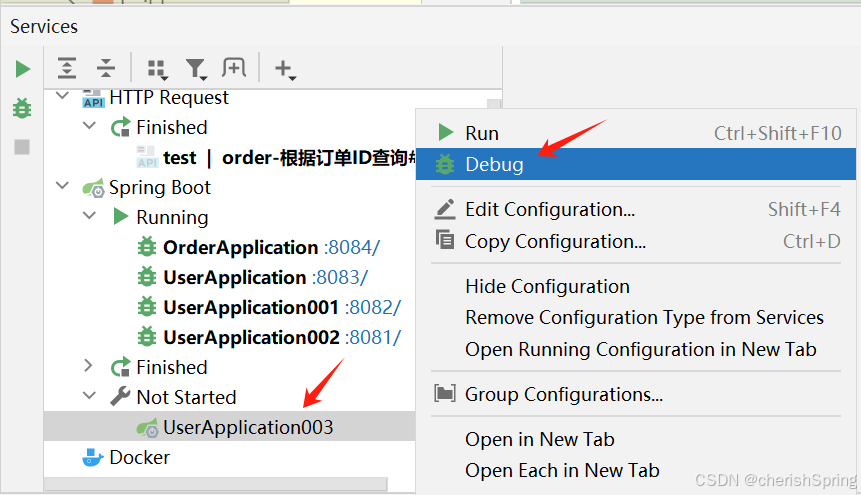Image resolution: width=861 pixels, height=495 pixels.
Task: Click the UserApplication002 bug icon
Action: 147,337
